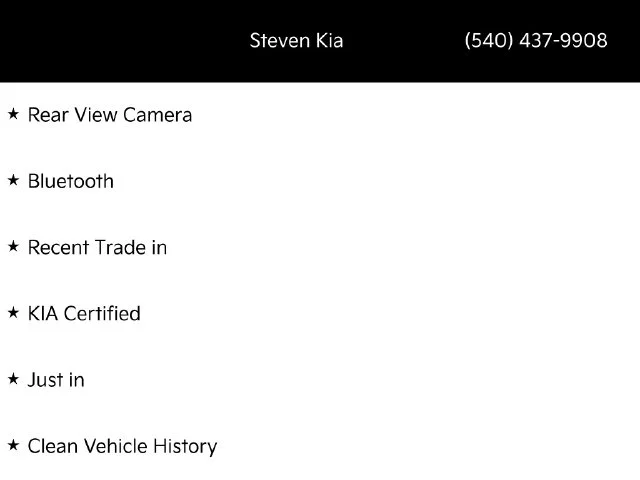Select the Just in text
The height and width of the screenshot is (480, 640).
(x=56, y=380)
